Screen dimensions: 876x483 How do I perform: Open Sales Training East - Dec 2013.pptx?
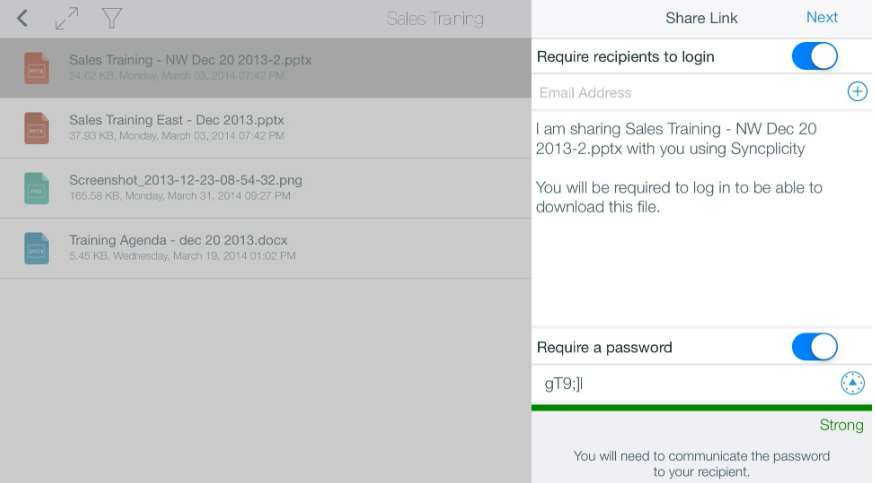[x=265, y=128]
